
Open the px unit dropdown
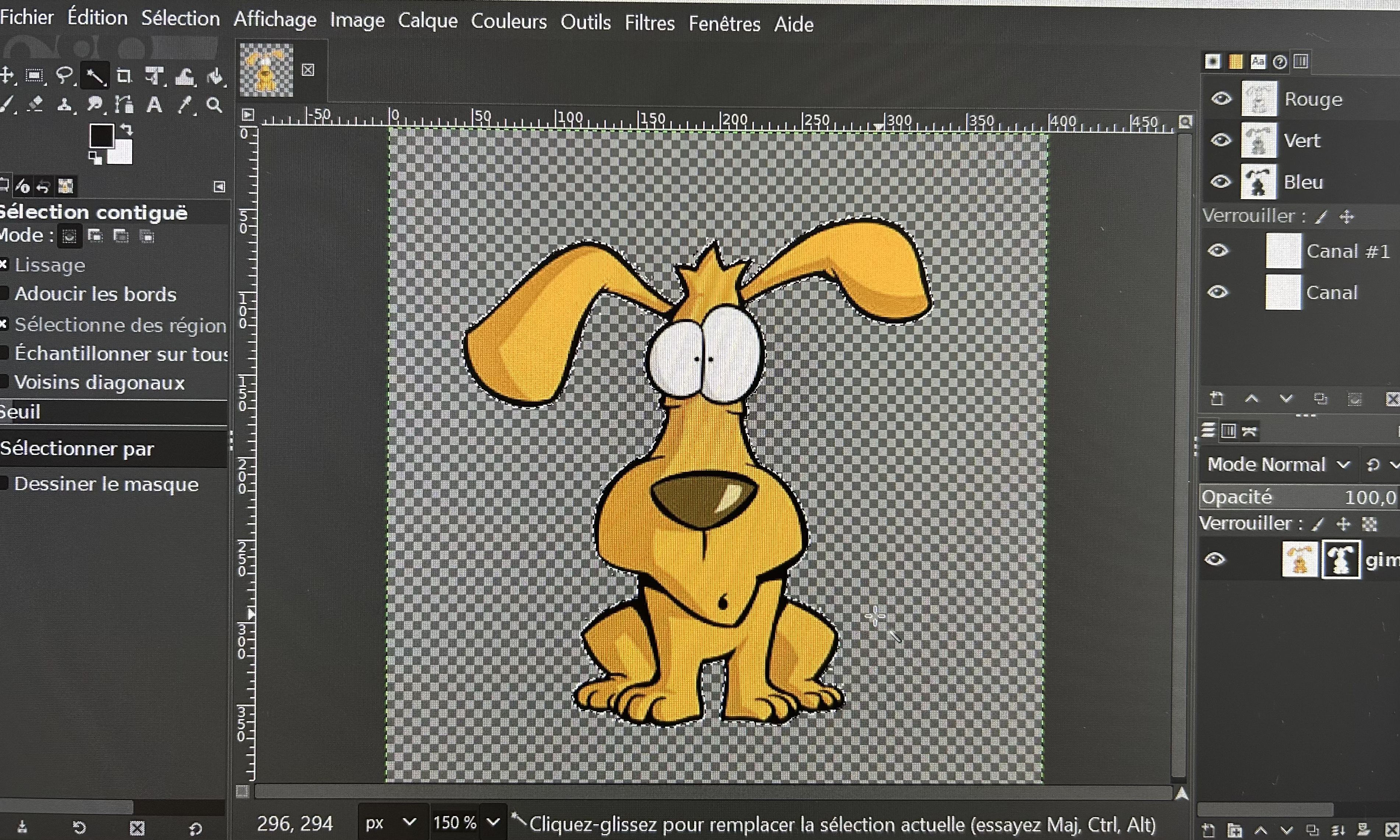coord(391,822)
